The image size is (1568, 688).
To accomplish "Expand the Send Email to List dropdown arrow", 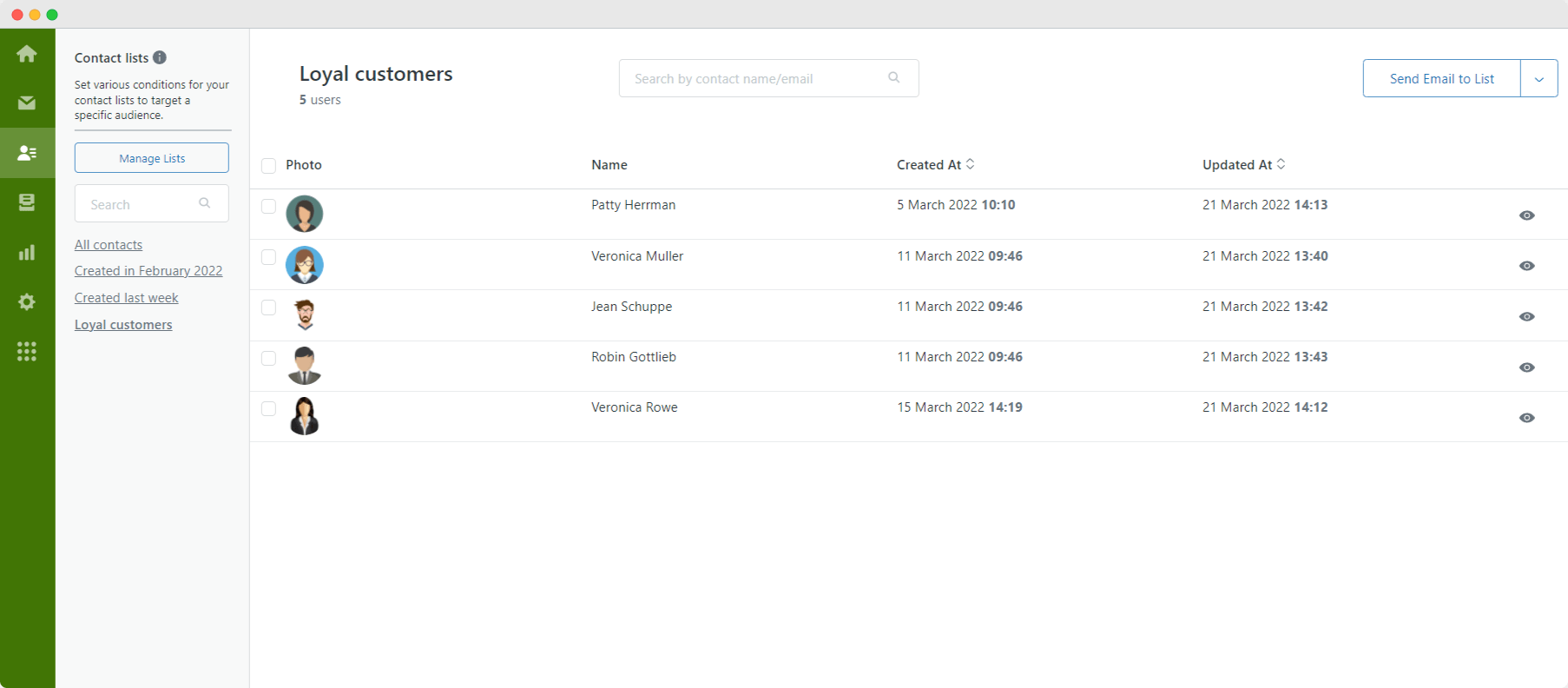I will coord(1539,78).
